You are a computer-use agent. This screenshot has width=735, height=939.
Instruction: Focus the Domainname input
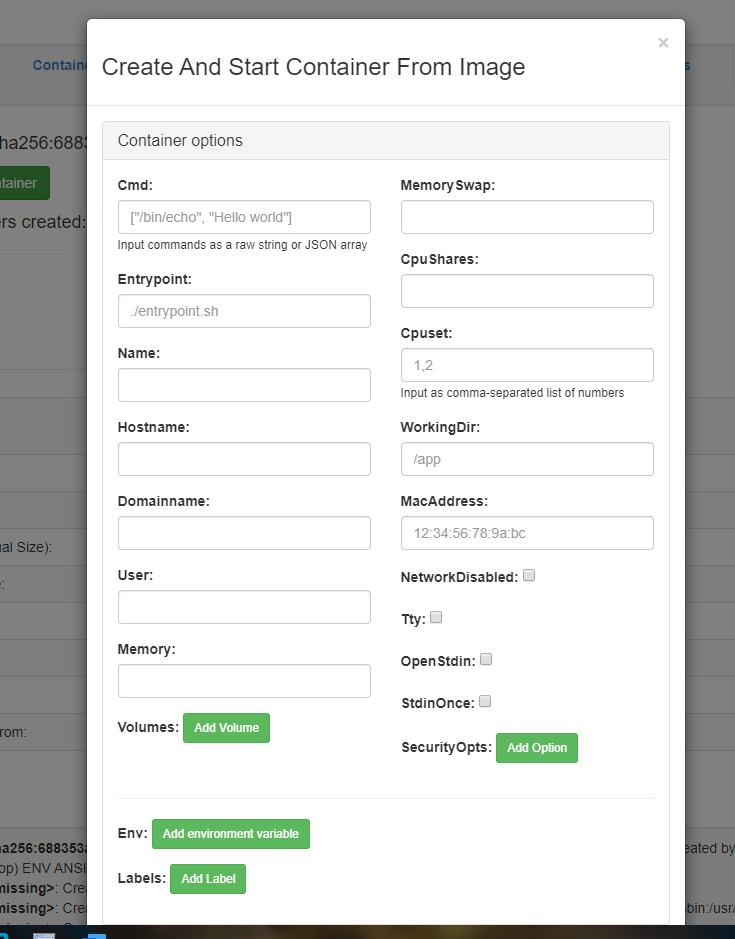[244, 533]
